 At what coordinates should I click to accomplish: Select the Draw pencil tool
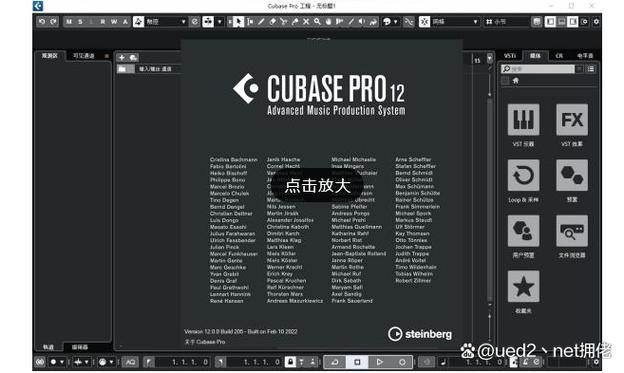[261, 21]
